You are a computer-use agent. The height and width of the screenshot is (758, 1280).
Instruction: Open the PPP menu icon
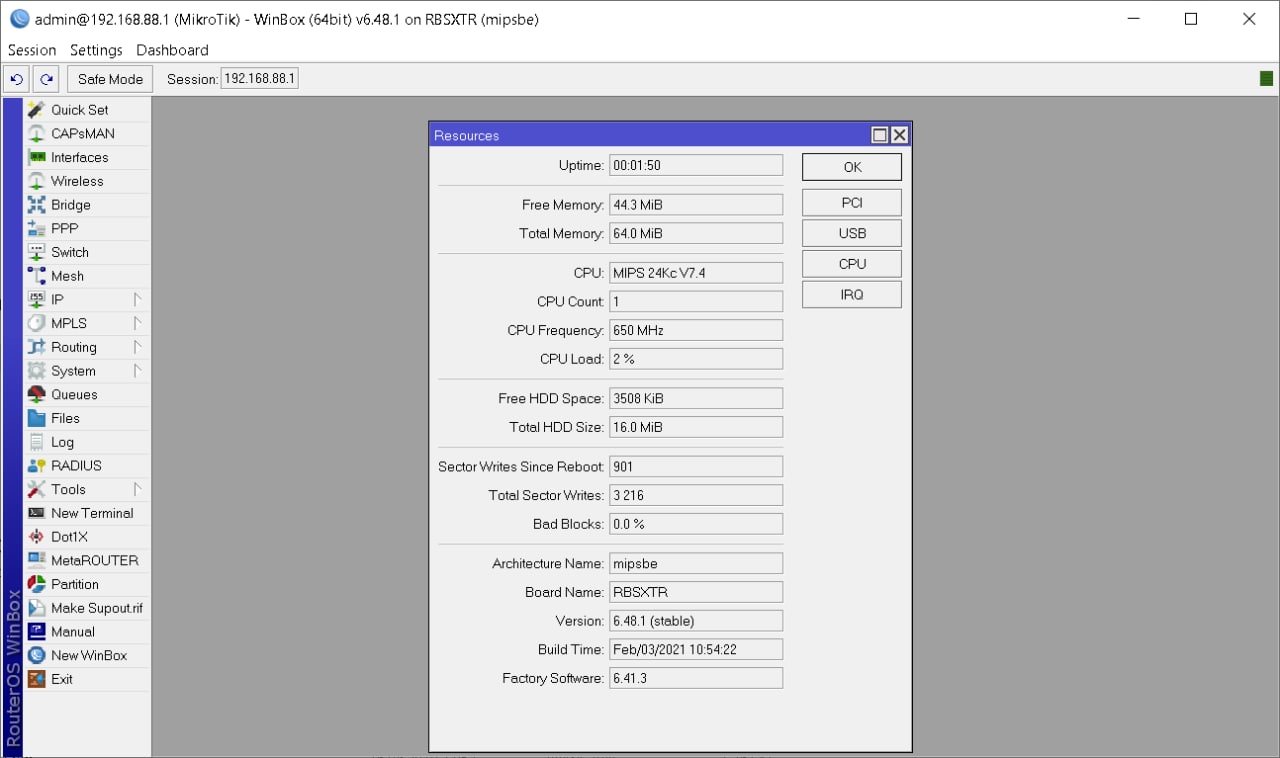pos(36,228)
